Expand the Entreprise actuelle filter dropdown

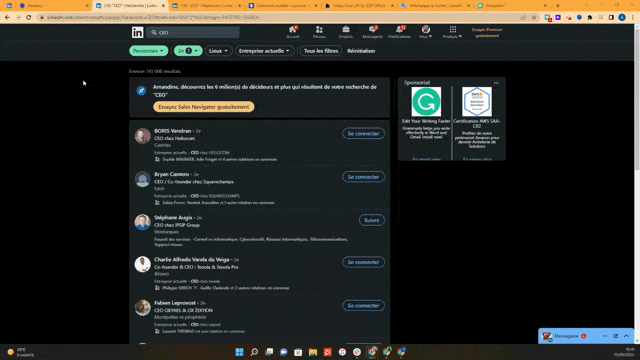[x=264, y=51]
